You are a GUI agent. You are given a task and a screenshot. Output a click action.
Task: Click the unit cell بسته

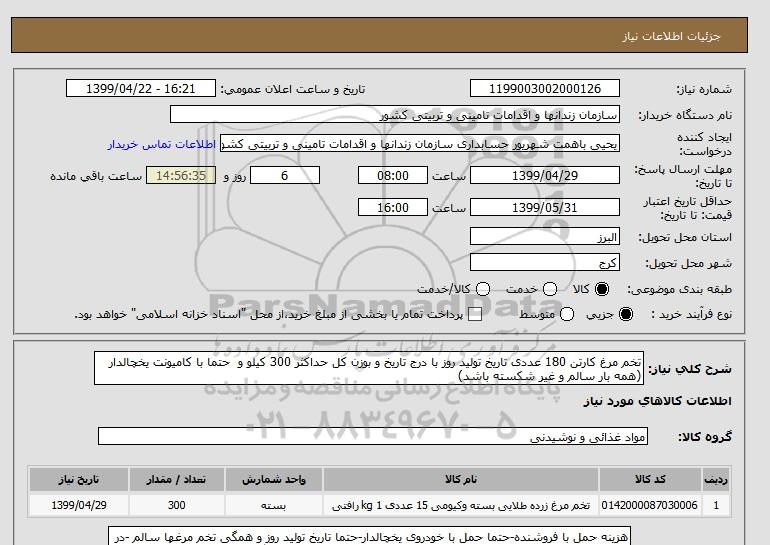274,505
